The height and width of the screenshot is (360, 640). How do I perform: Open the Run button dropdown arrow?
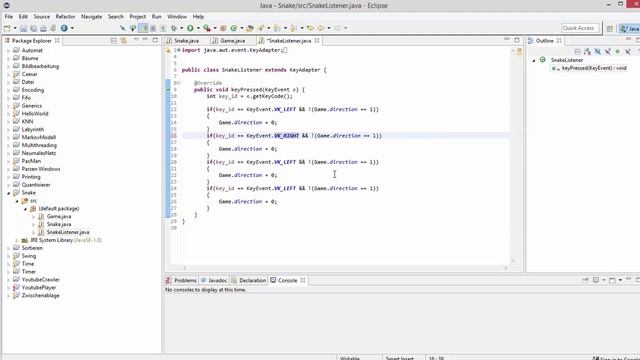pyautogui.click(x=198, y=28)
